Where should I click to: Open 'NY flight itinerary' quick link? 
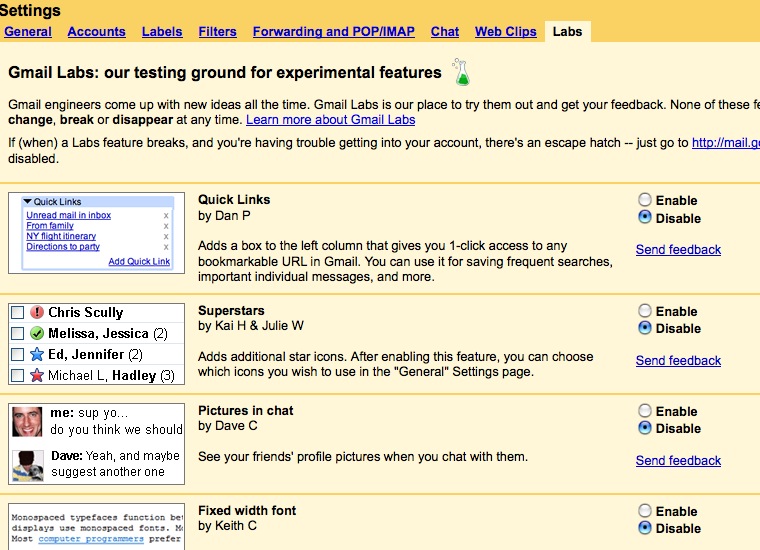pos(61,236)
